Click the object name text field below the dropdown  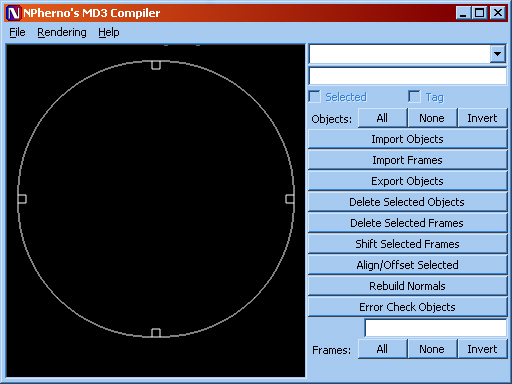(x=408, y=76)
